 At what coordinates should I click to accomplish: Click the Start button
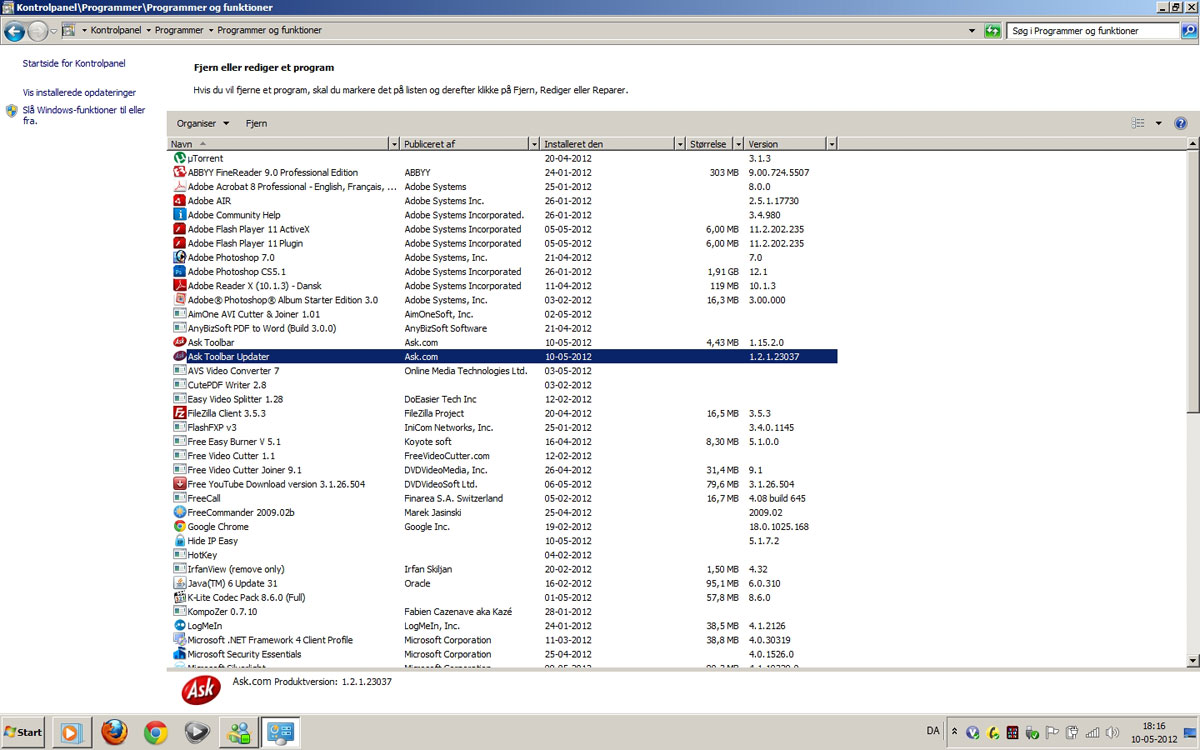pyautogui.click(x=24, y=732)
